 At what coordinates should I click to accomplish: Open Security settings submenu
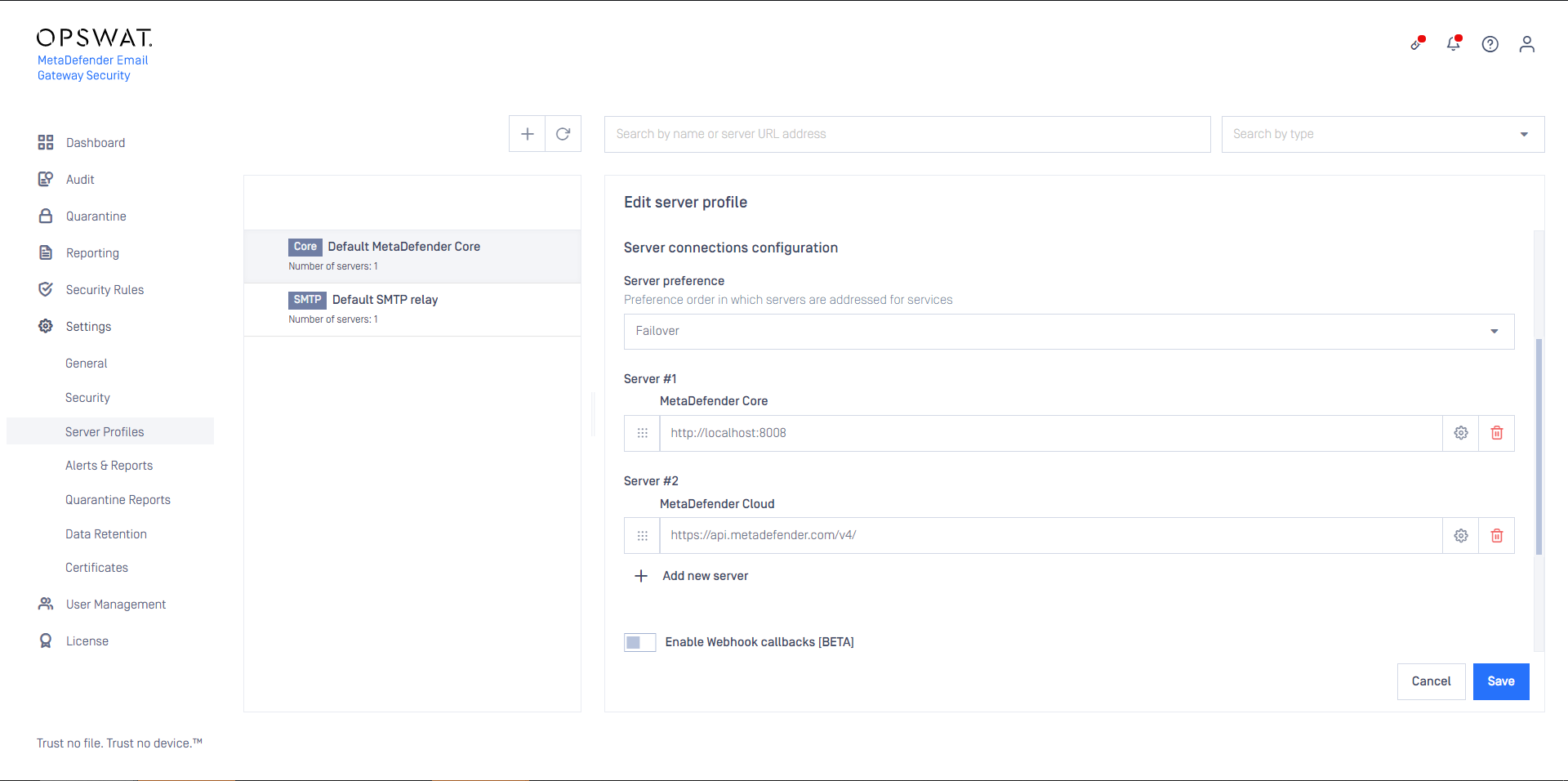click(x=87, y=397)
